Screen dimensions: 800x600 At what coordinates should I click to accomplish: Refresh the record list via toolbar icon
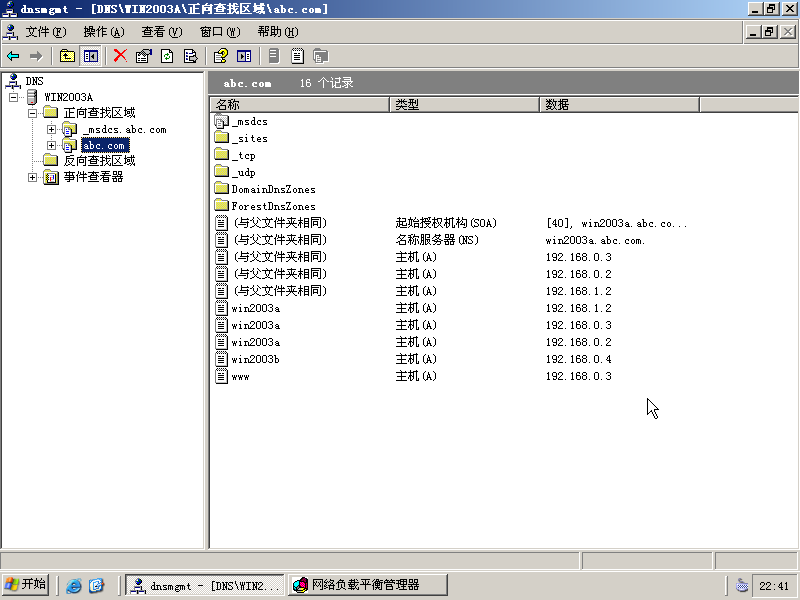165,56
